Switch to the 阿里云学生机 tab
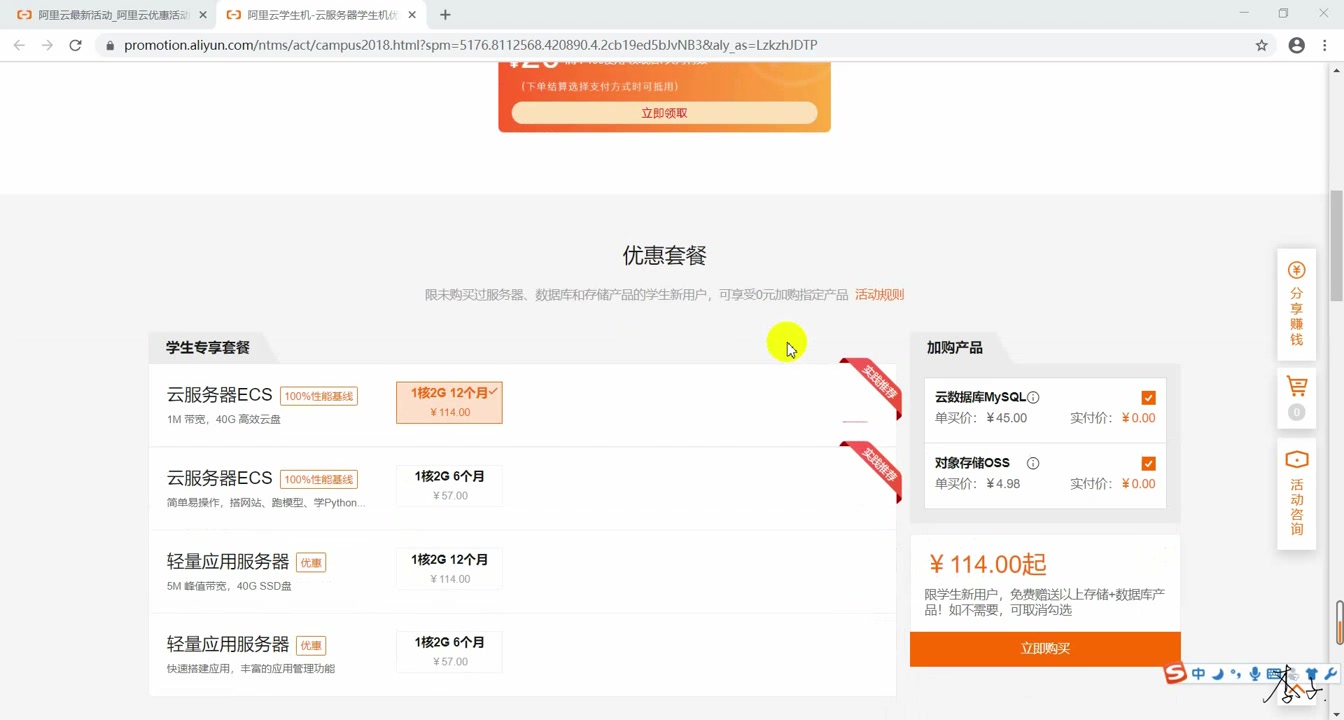This screenshot has height=720, width=1344. coord(320,15)
